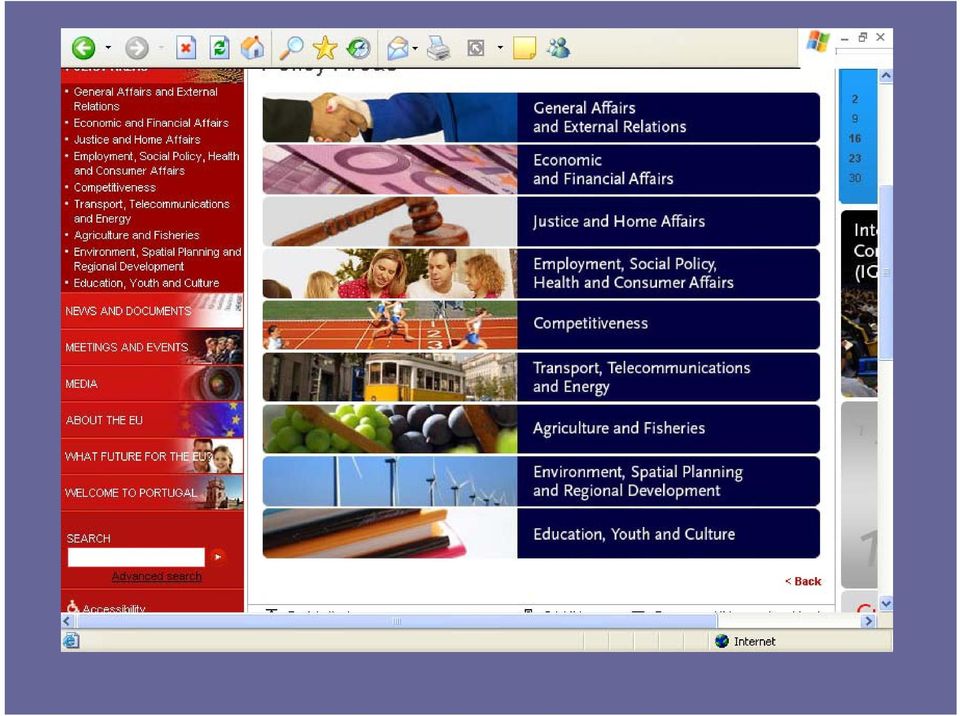This screenshot has width=960, height=716.
Task: Open sidebar link Competitiveness
Action: 115,187
